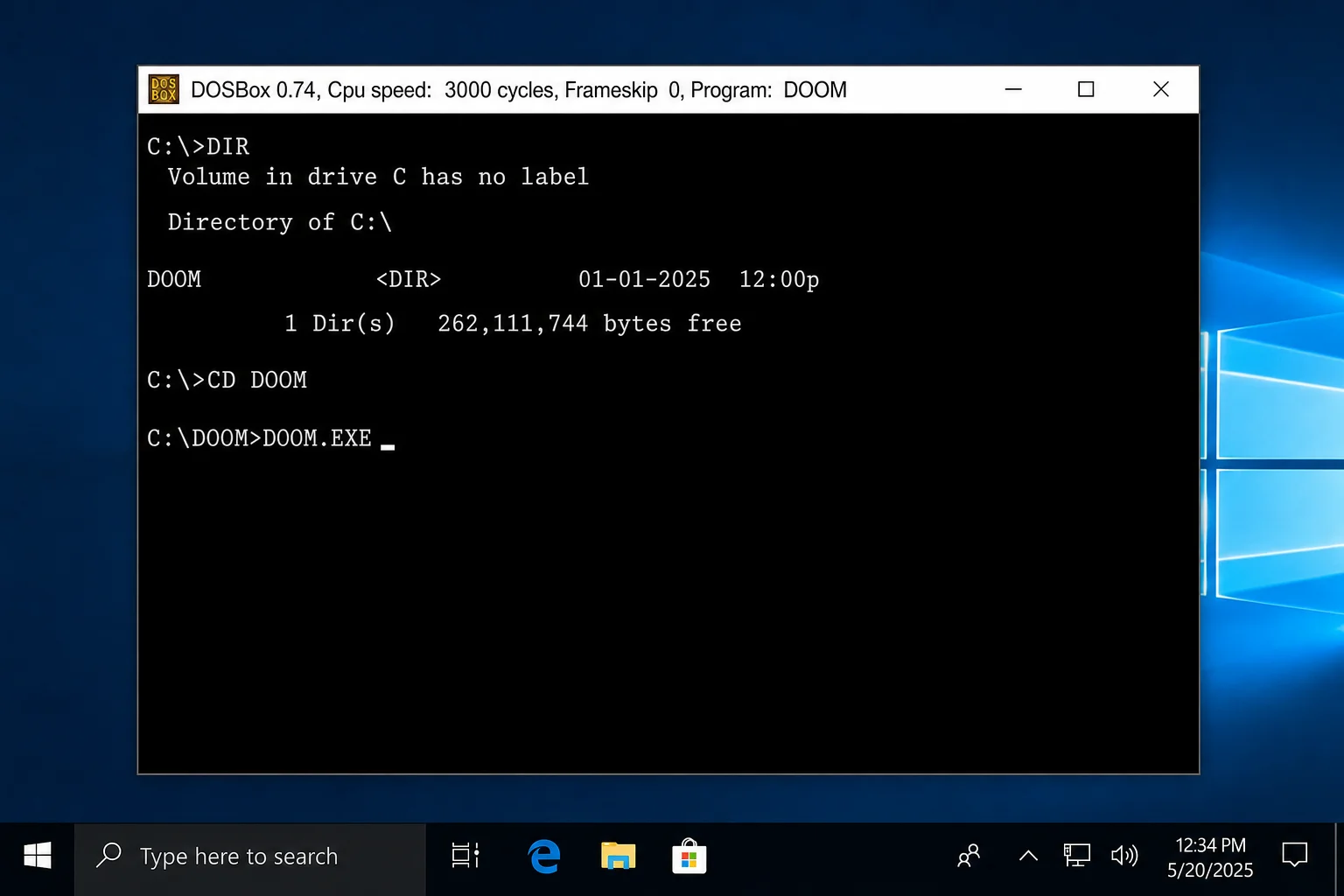Click the 'Directory of C:\' line

click(280, 222)
